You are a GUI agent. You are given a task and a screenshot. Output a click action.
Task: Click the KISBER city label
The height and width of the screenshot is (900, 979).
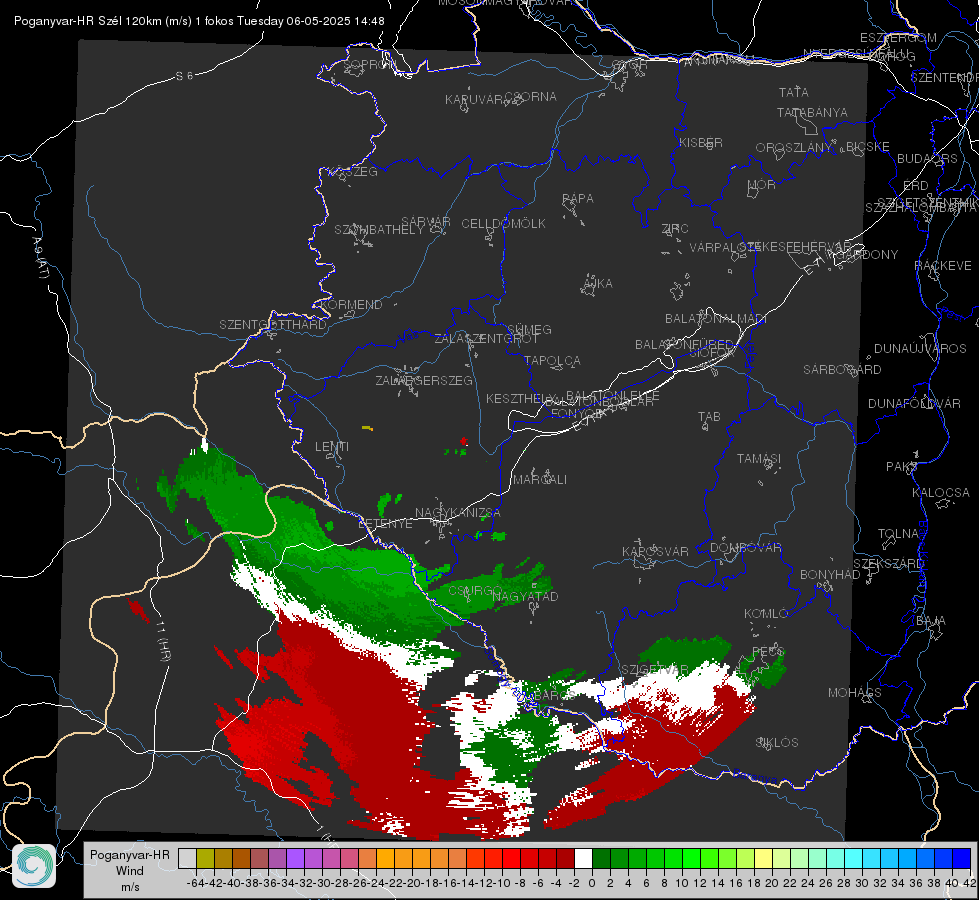pos(701,142)
